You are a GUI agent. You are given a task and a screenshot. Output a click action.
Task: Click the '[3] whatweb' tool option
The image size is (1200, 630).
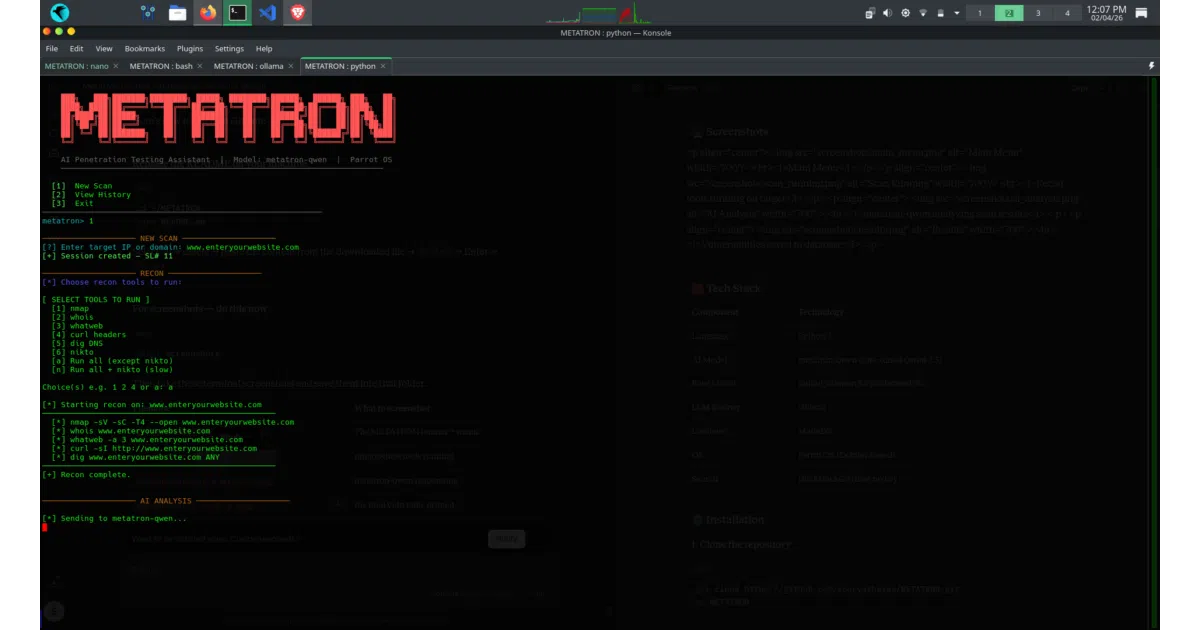click(x=77, y=326)
